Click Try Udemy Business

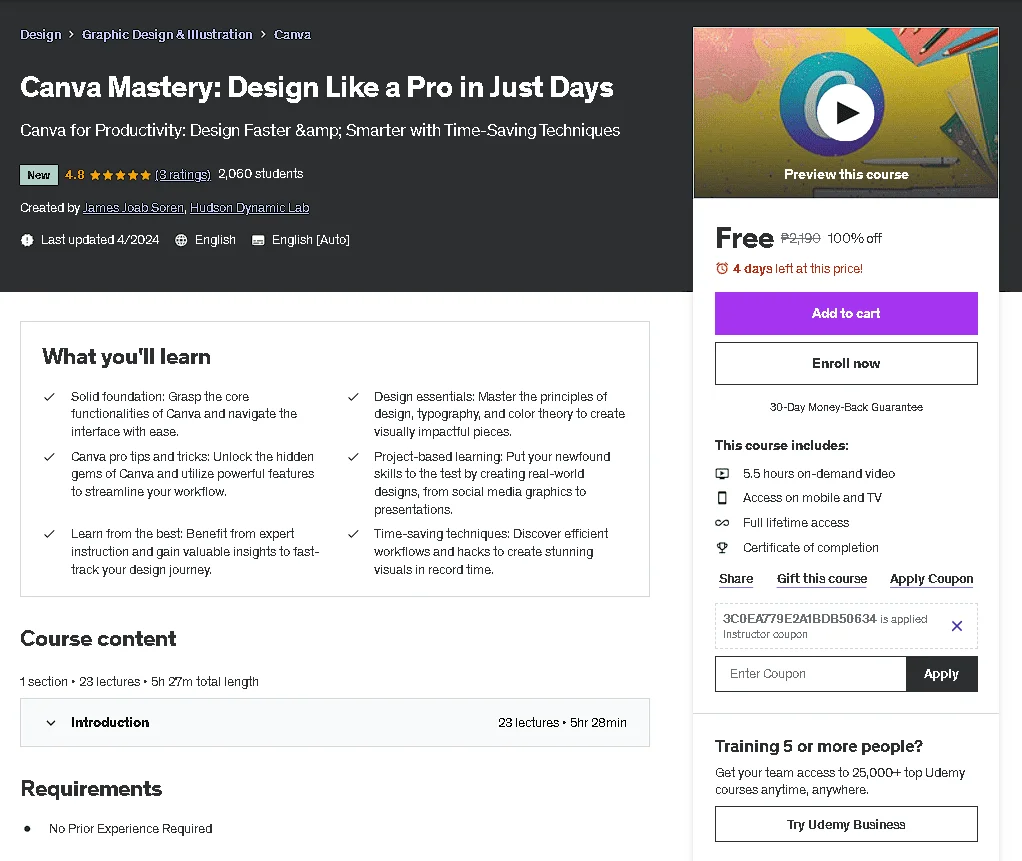click(846, 825)
